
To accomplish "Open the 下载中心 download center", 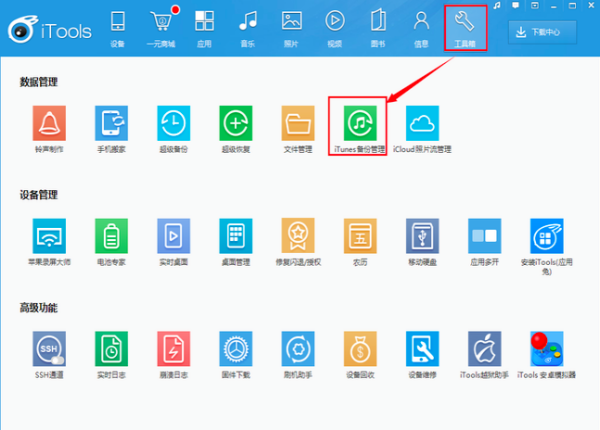I will pos(542,32).
